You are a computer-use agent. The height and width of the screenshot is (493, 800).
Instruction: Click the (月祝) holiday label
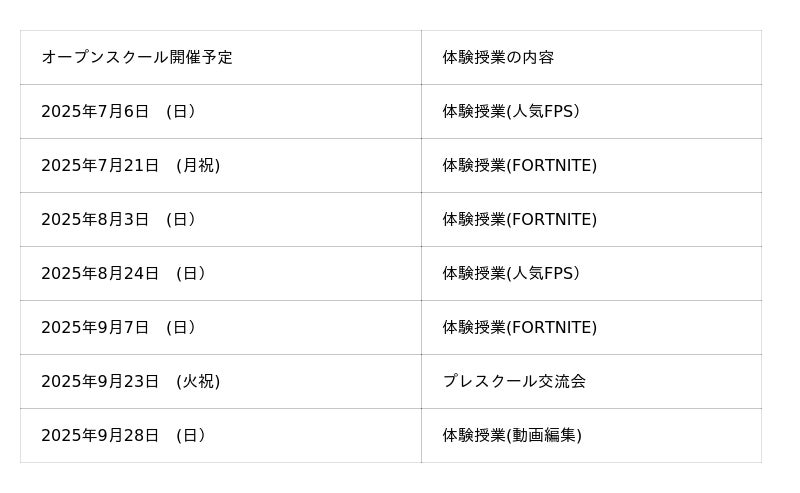pyautogui.click(x=198, y=165)
